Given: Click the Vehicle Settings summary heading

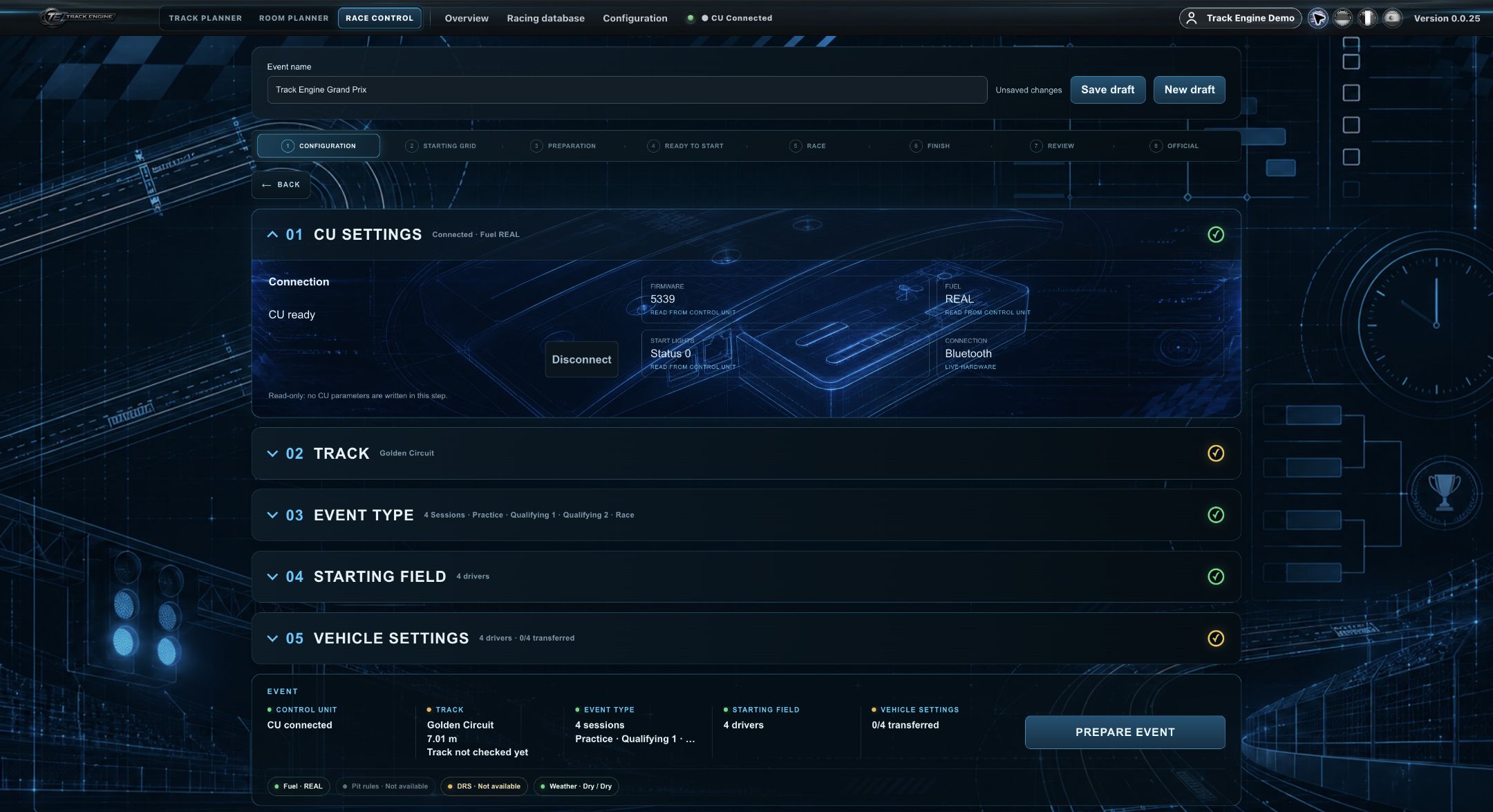Looking at the screenshot, I should [919, 710].
